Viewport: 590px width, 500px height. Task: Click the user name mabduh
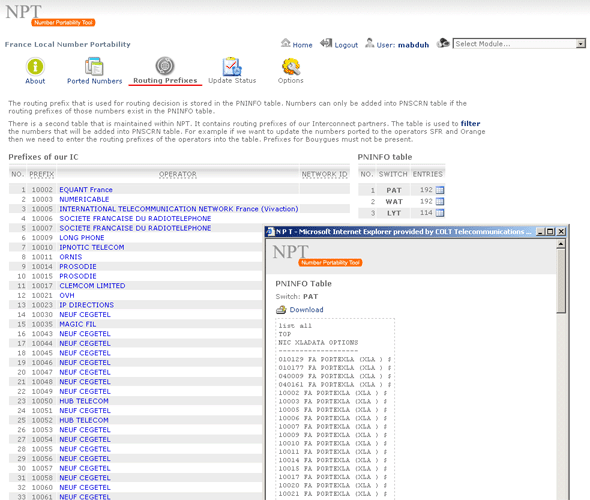(x=413, y=45)
